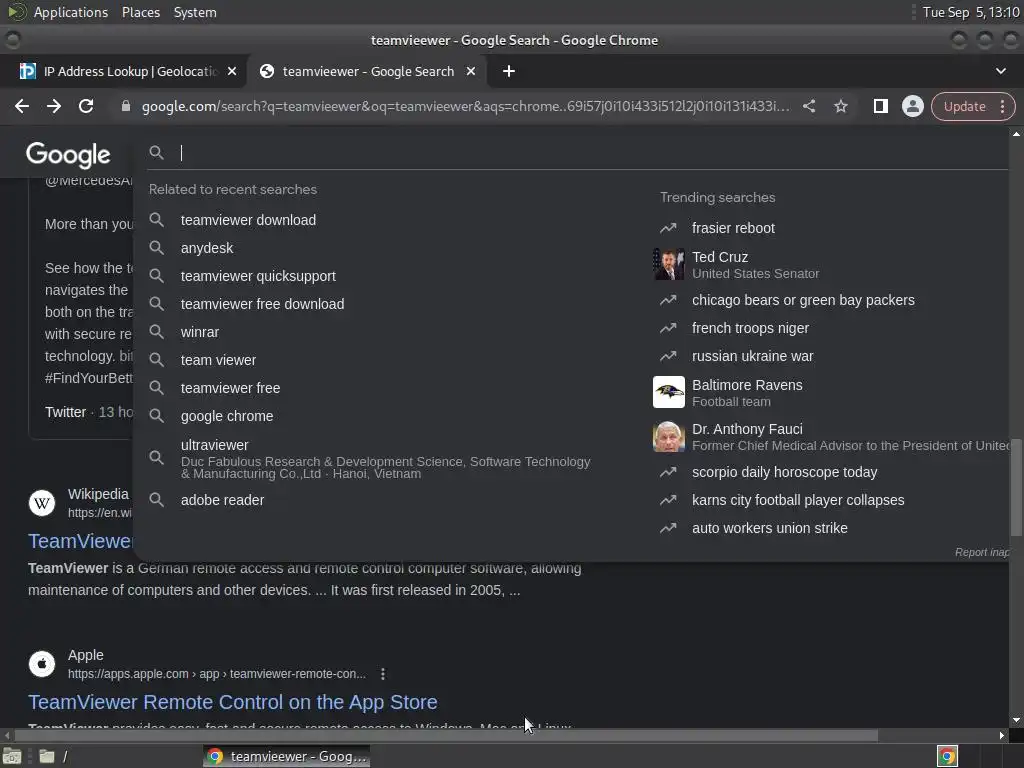Click the Chrome icon in bottom-right panel
This screenshot has height=768, width=1024.
947,756
